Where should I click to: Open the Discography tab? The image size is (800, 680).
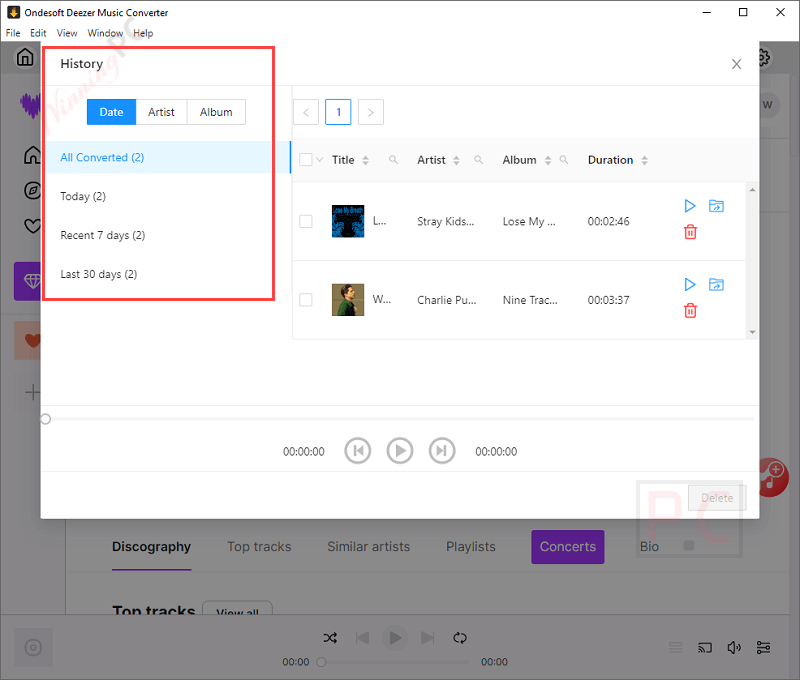151,547
